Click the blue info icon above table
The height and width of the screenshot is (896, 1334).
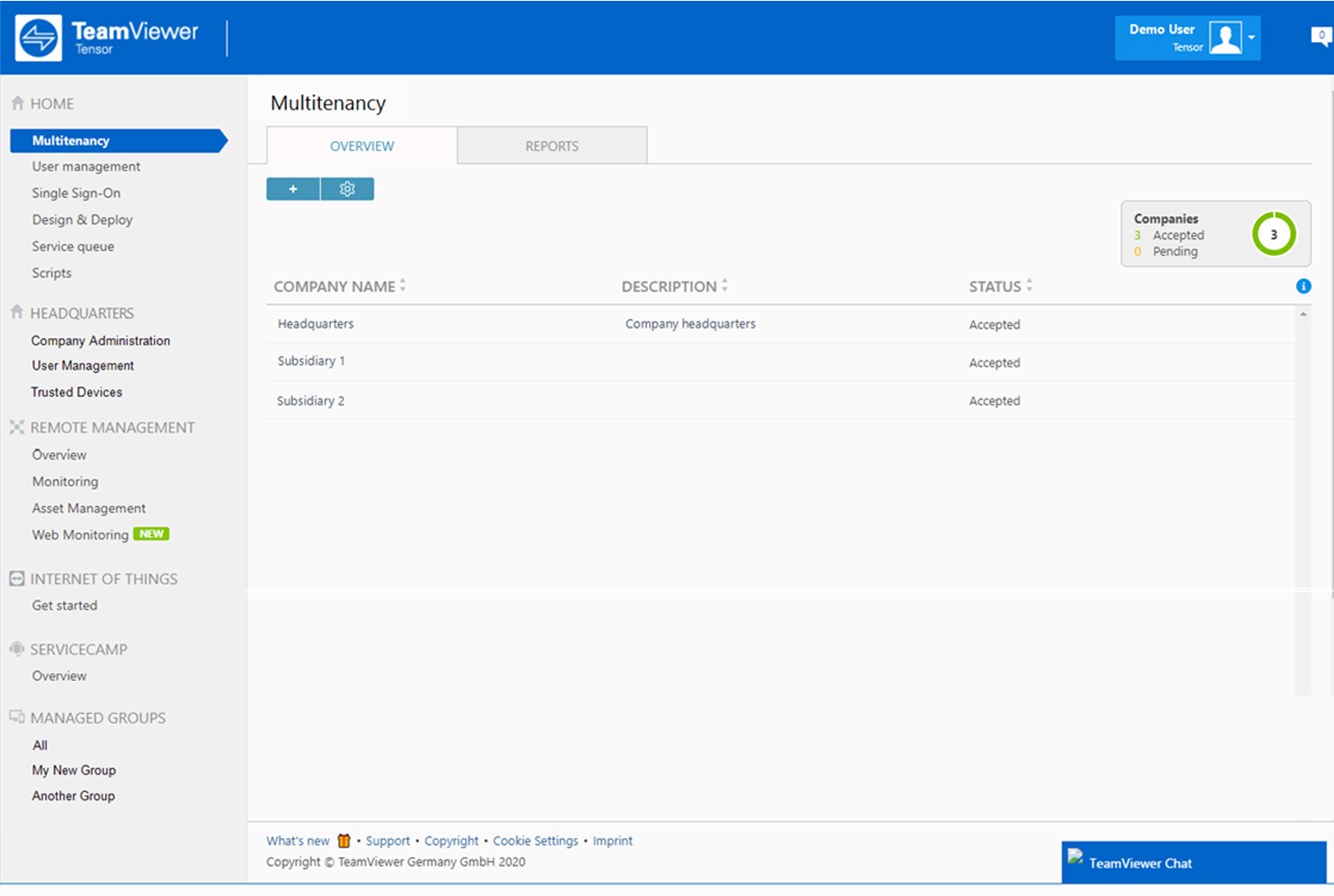point(1303,286)
